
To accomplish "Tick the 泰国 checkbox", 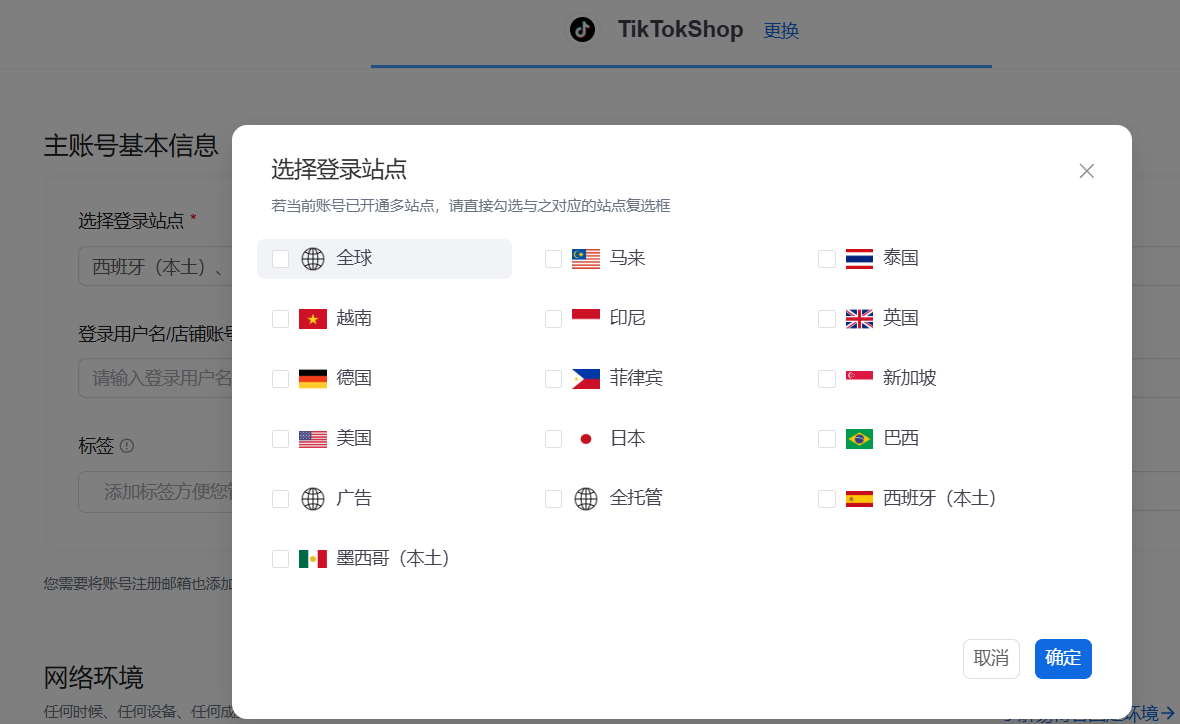I will click(826, 259).
